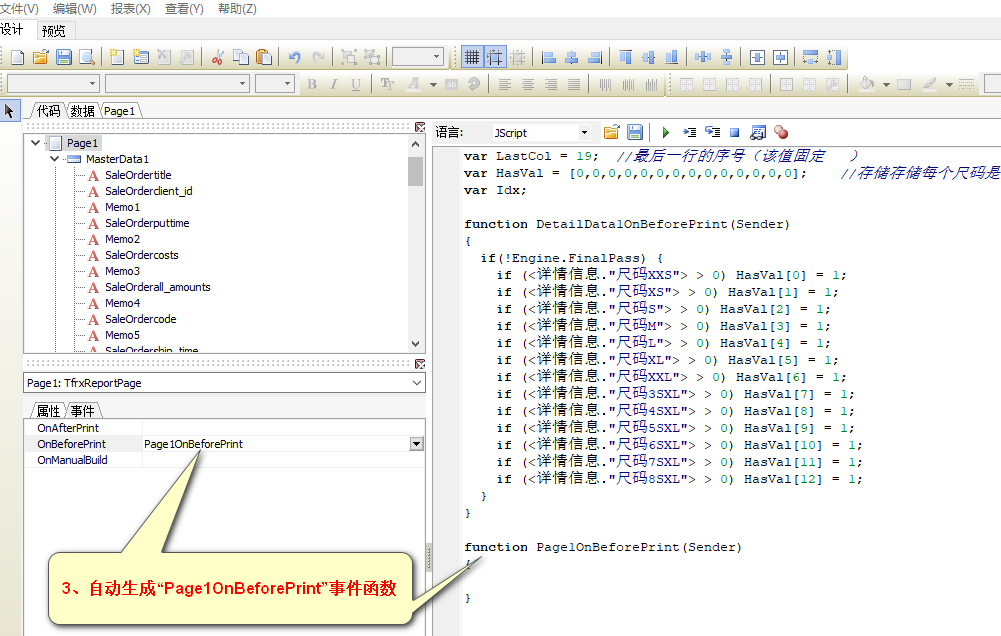This screenshot has width=1001, height=636.
Task: Cut selection with the scissors icon
Action: [217, 57]
